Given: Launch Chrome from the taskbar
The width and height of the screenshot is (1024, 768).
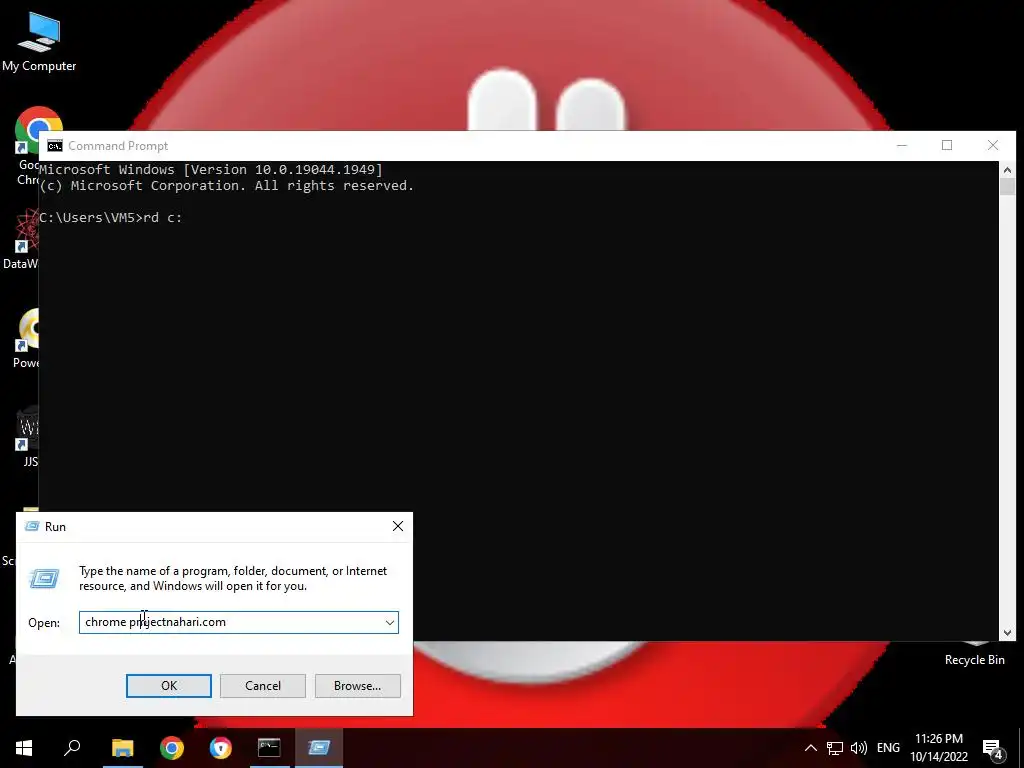Looking at the screenshot, I should 172,748.
